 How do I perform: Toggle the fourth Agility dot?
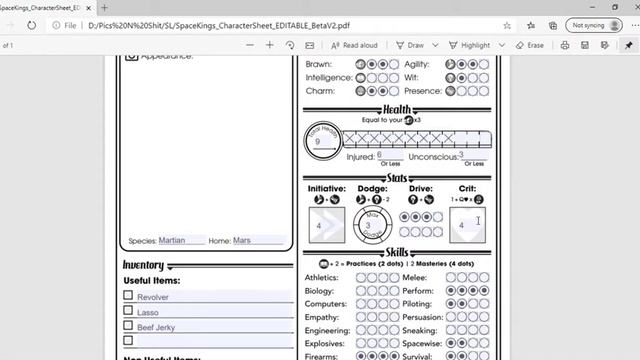[x=484, y=64]
